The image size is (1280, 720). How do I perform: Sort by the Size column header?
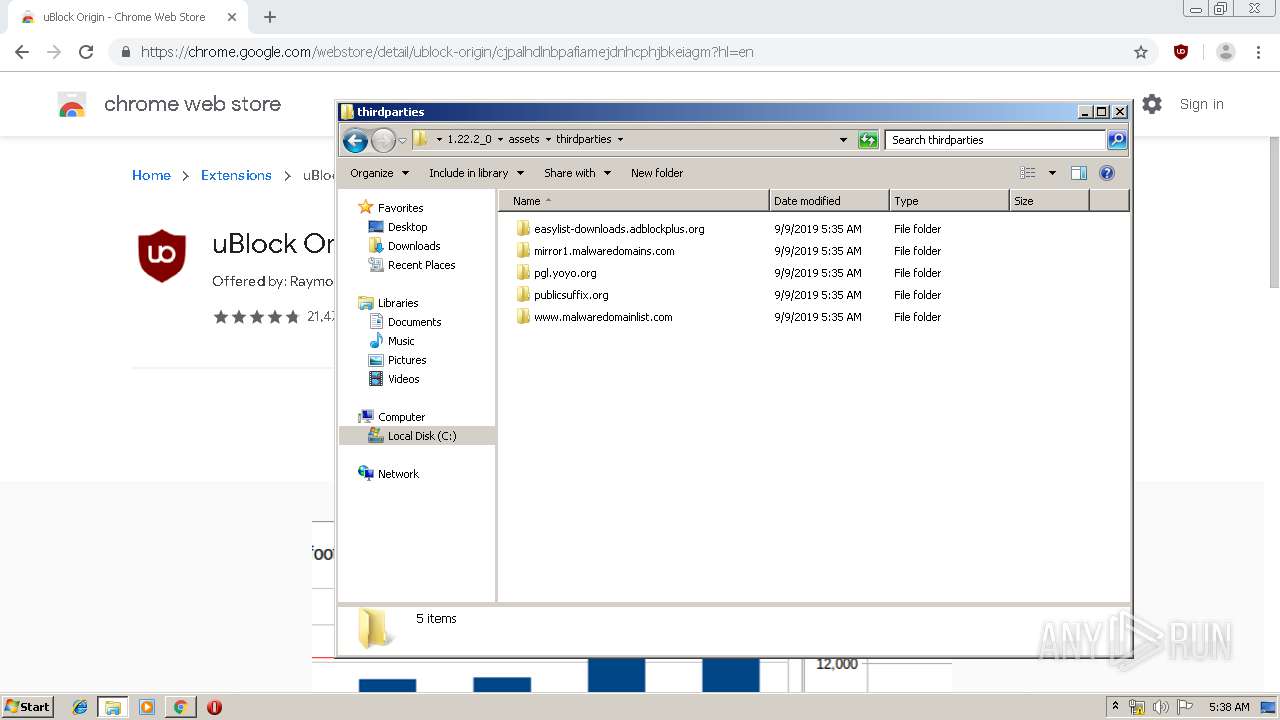(x=1049, y=201)
